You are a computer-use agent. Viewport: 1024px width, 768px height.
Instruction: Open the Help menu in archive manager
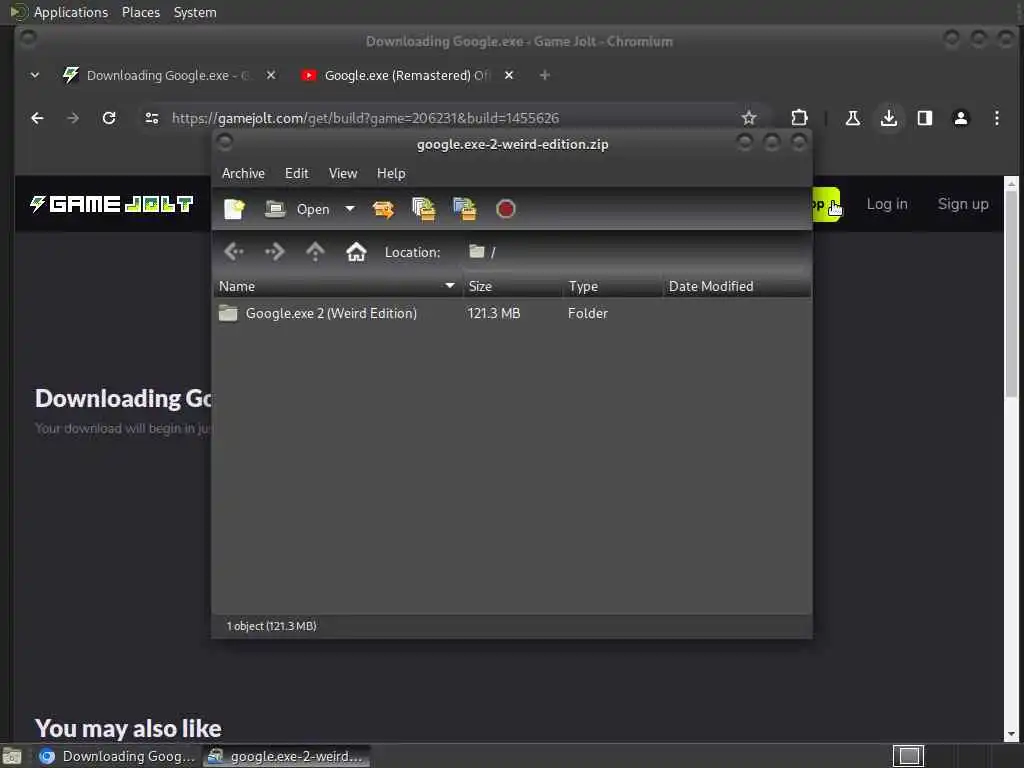[391, 173]
